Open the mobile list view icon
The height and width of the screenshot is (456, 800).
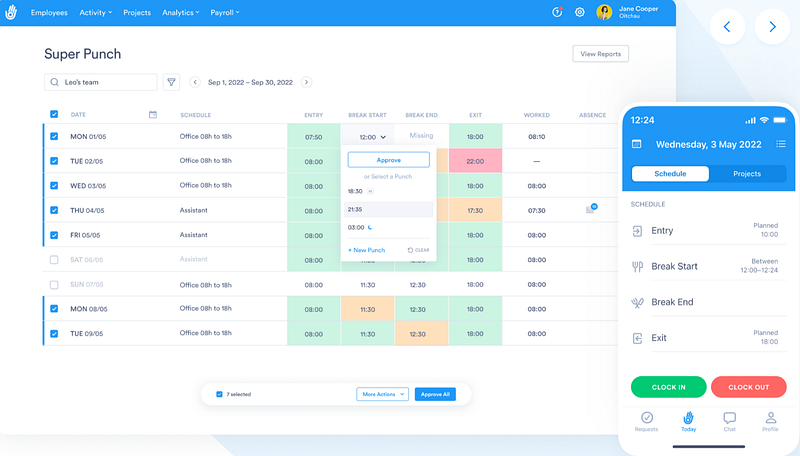(x=781, y=144)
